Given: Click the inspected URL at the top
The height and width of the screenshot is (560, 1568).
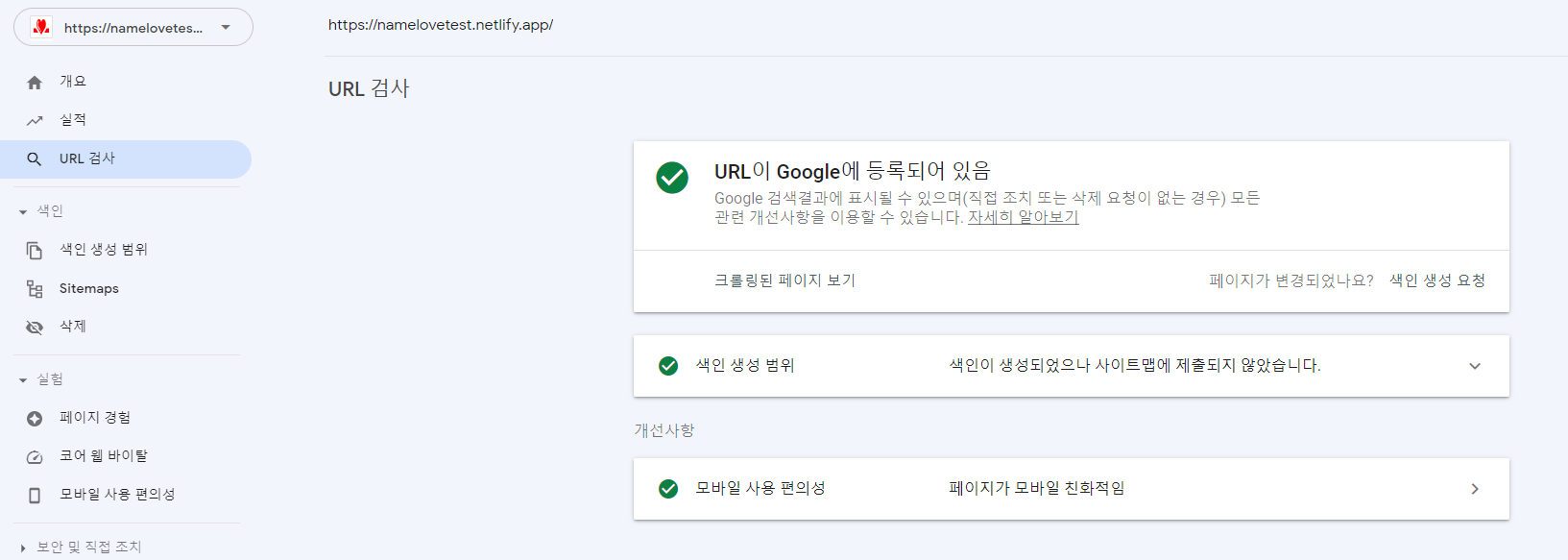Looking at the screenshot, I should 441,25.
